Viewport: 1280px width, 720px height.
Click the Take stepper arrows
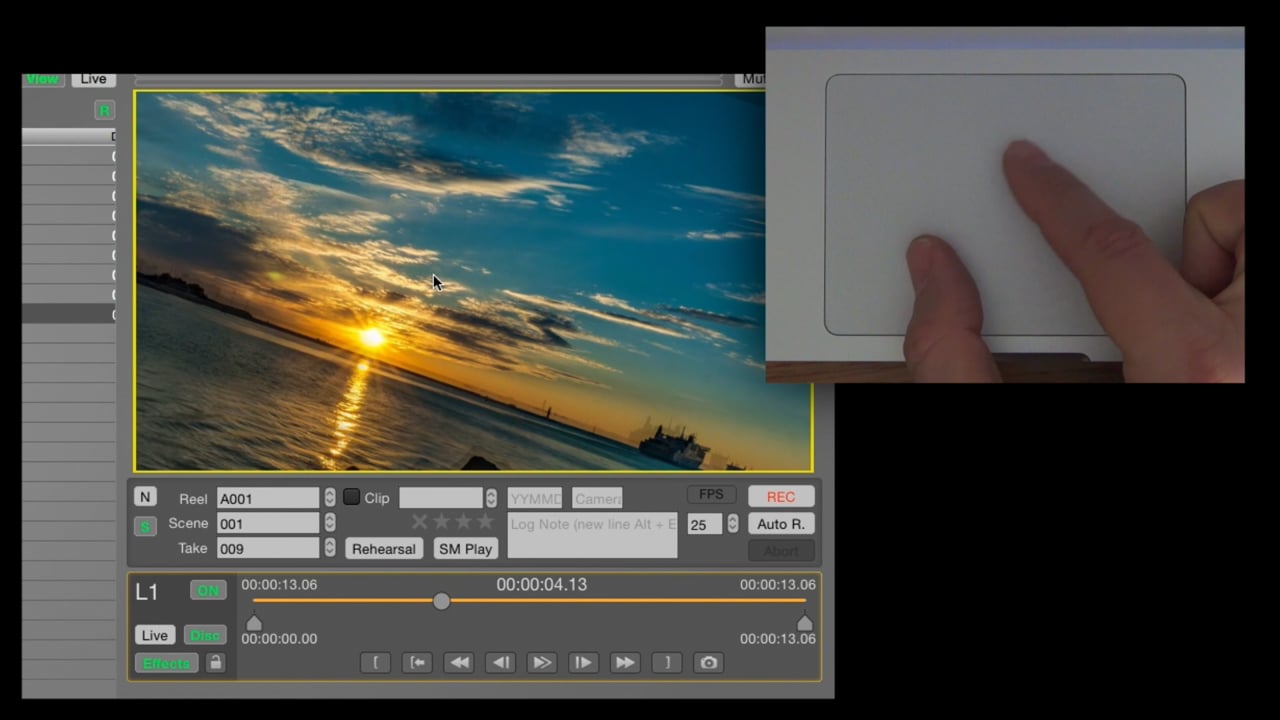pyautogui.click(x=330, y=547)
